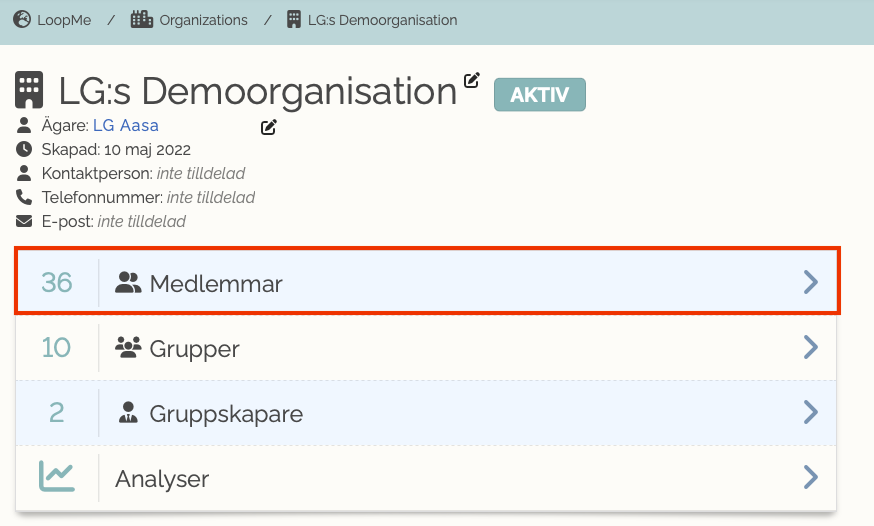The width and height of the screenshot is (874, 526).
Task: Expand Medlemmar row with chevron arrow
Action: click(x=811, y=283)
